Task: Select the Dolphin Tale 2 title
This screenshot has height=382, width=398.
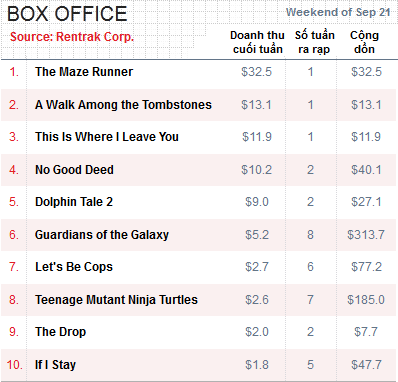Action: click(x=74, y=202)
